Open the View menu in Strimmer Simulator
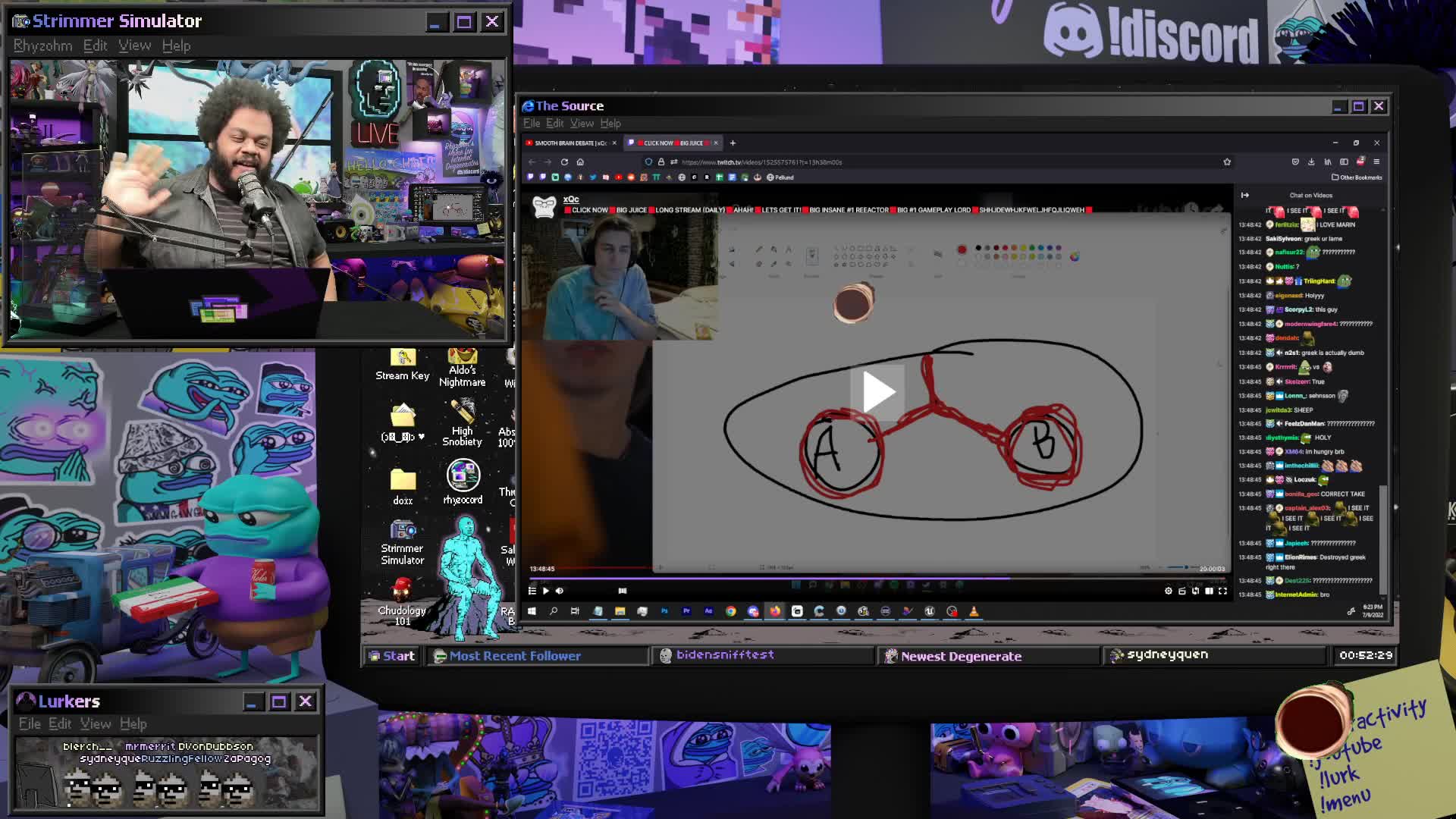 click(x=134, y=45)
